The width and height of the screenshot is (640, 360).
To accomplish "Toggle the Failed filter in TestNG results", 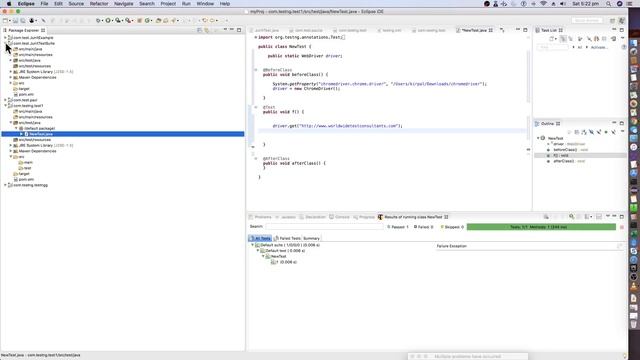I will (423, 227).
